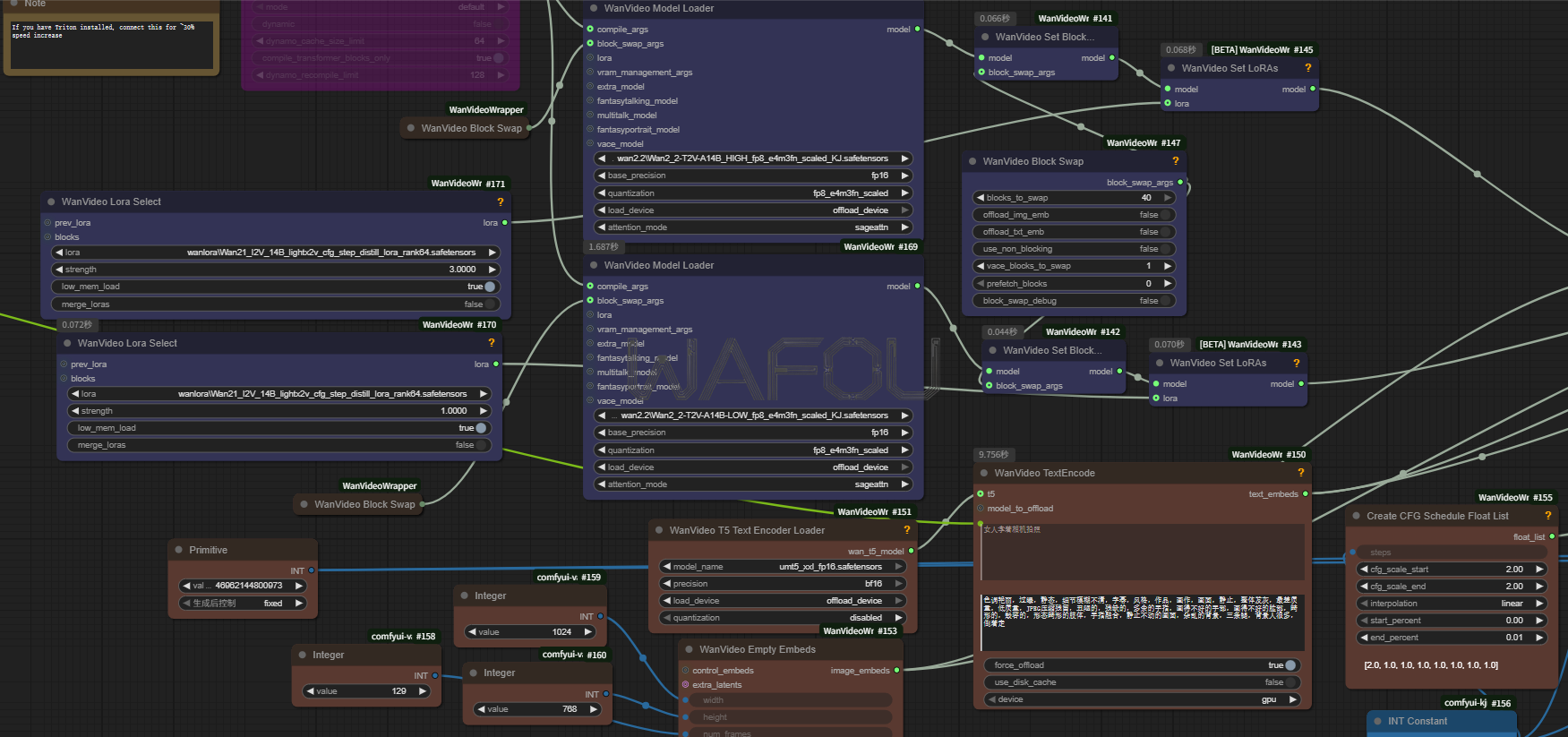Open device gpu dropdown in TextEncode

1142,699
